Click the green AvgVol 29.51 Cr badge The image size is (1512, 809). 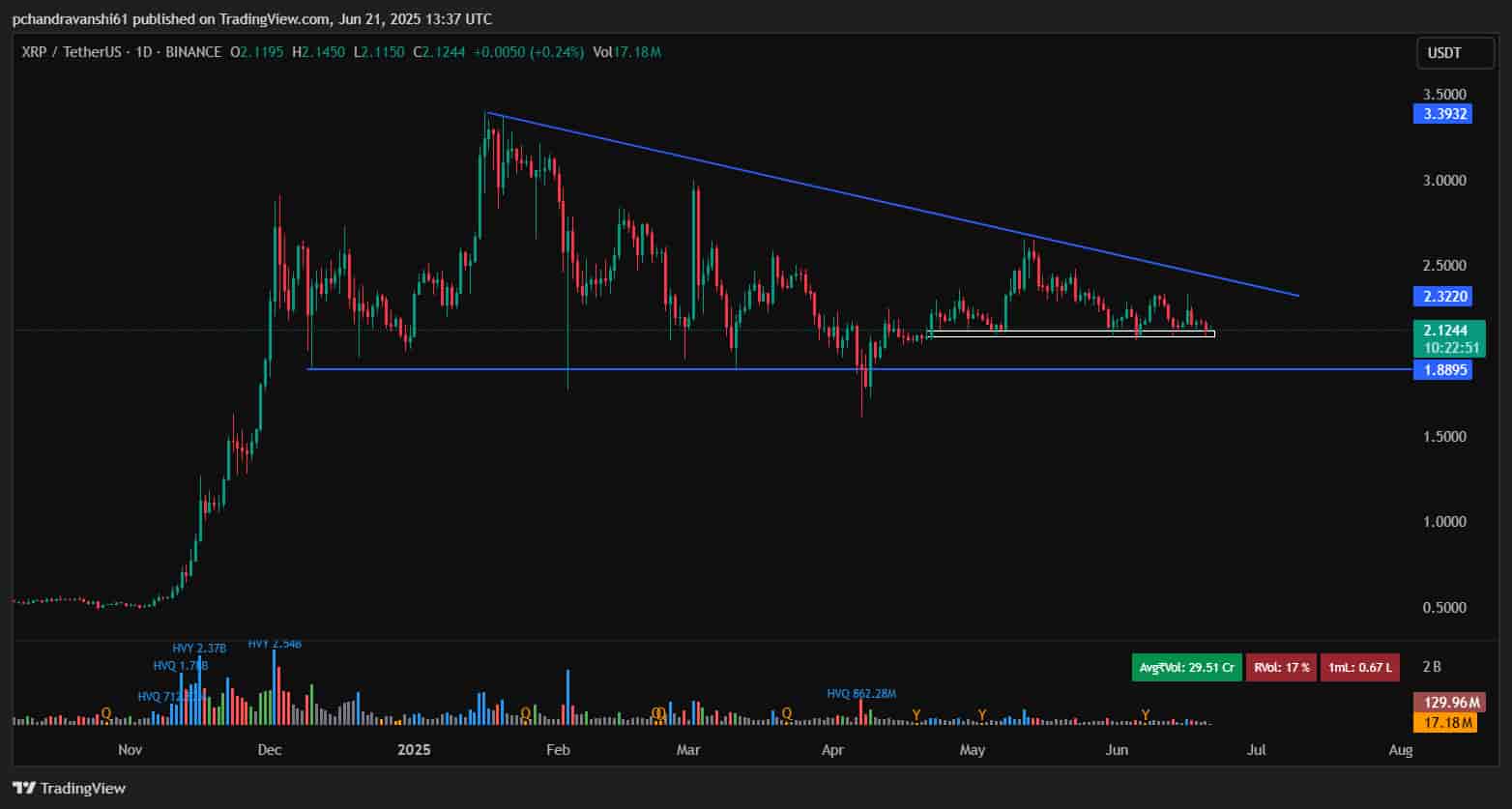[x=1186, y=667]
